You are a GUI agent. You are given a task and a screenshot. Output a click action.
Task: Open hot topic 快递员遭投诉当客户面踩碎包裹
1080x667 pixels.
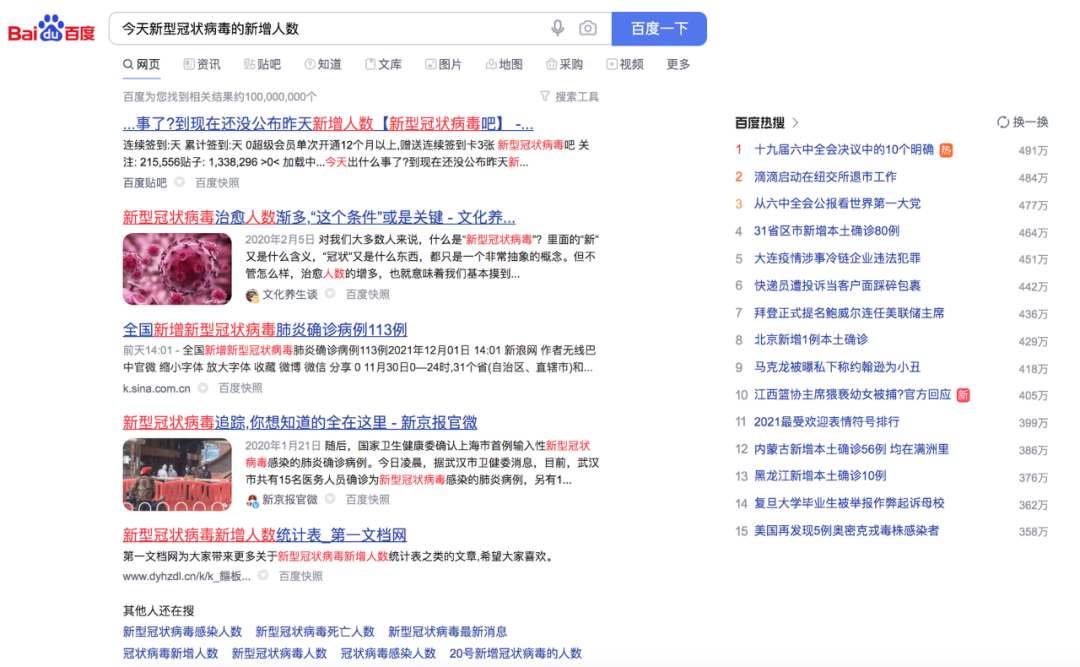pyautogui.click(x=837, y=286)
